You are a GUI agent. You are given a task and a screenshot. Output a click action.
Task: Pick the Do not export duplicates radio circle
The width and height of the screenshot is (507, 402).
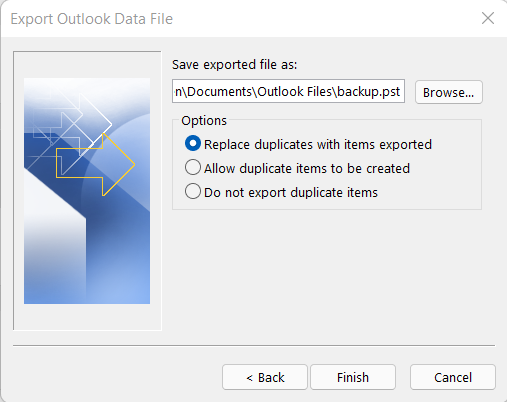pos(193,192)
